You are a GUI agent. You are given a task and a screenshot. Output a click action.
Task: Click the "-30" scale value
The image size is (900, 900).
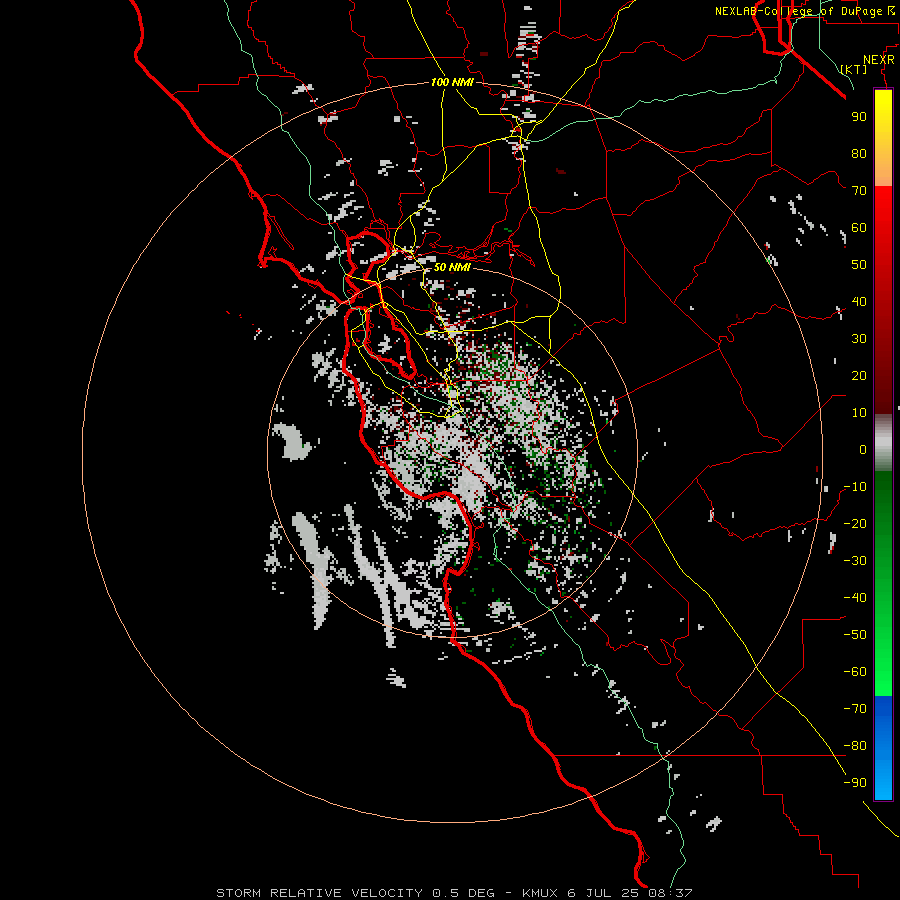click(x=855, y=561)
